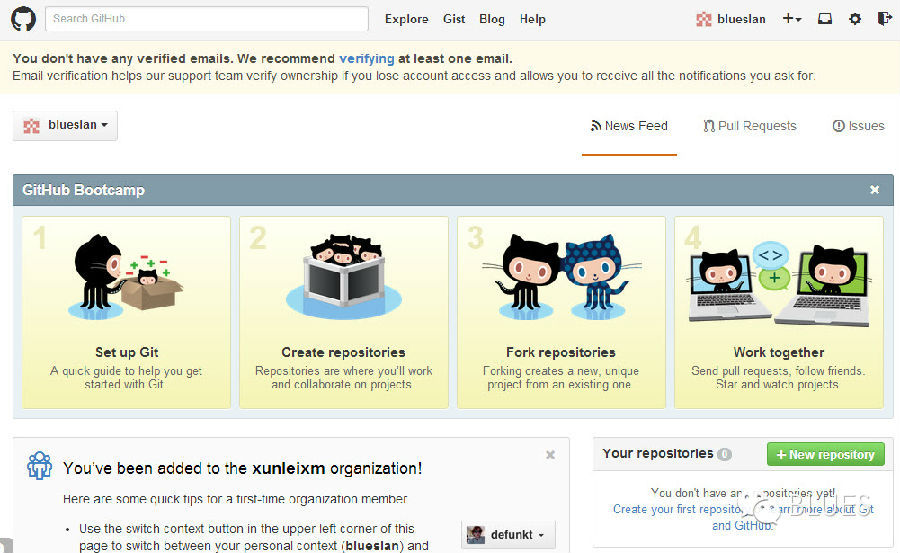Close the GitHub Bootcamp panel
The width and height of the screenshot is (900, 553).
tap(874, 190)
